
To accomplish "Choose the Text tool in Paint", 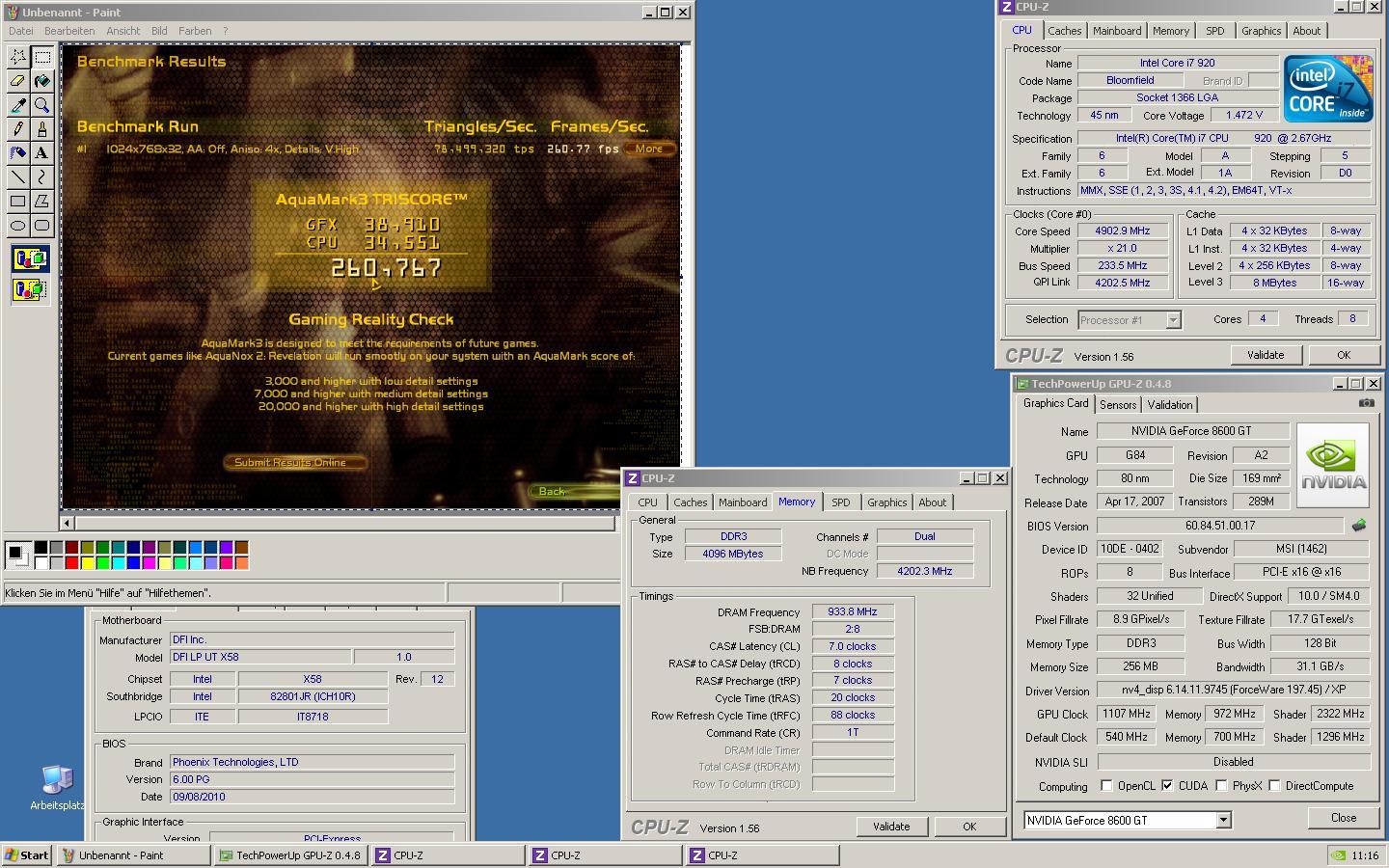I will (x=41, y=152).
